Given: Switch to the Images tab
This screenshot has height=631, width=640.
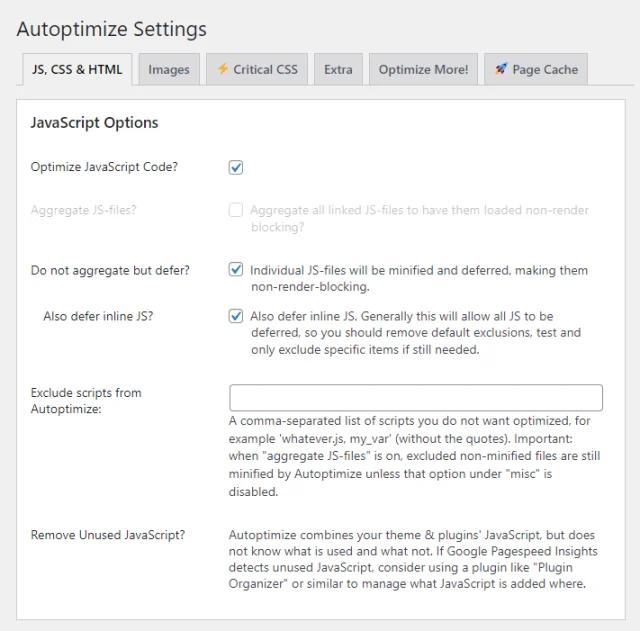Looking at the screenshot, I should pyautogui.click(x=169, y=70).
